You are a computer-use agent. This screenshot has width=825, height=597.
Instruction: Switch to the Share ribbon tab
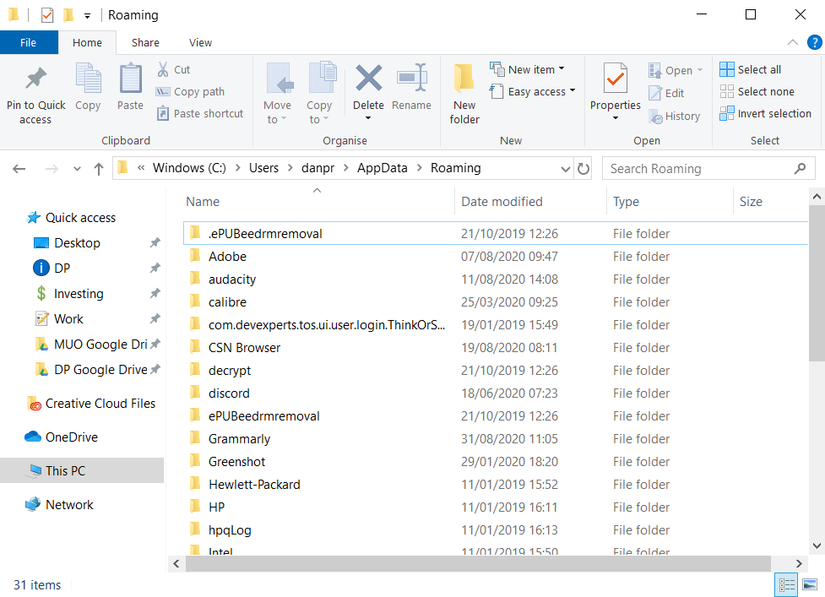pos(145,43)
